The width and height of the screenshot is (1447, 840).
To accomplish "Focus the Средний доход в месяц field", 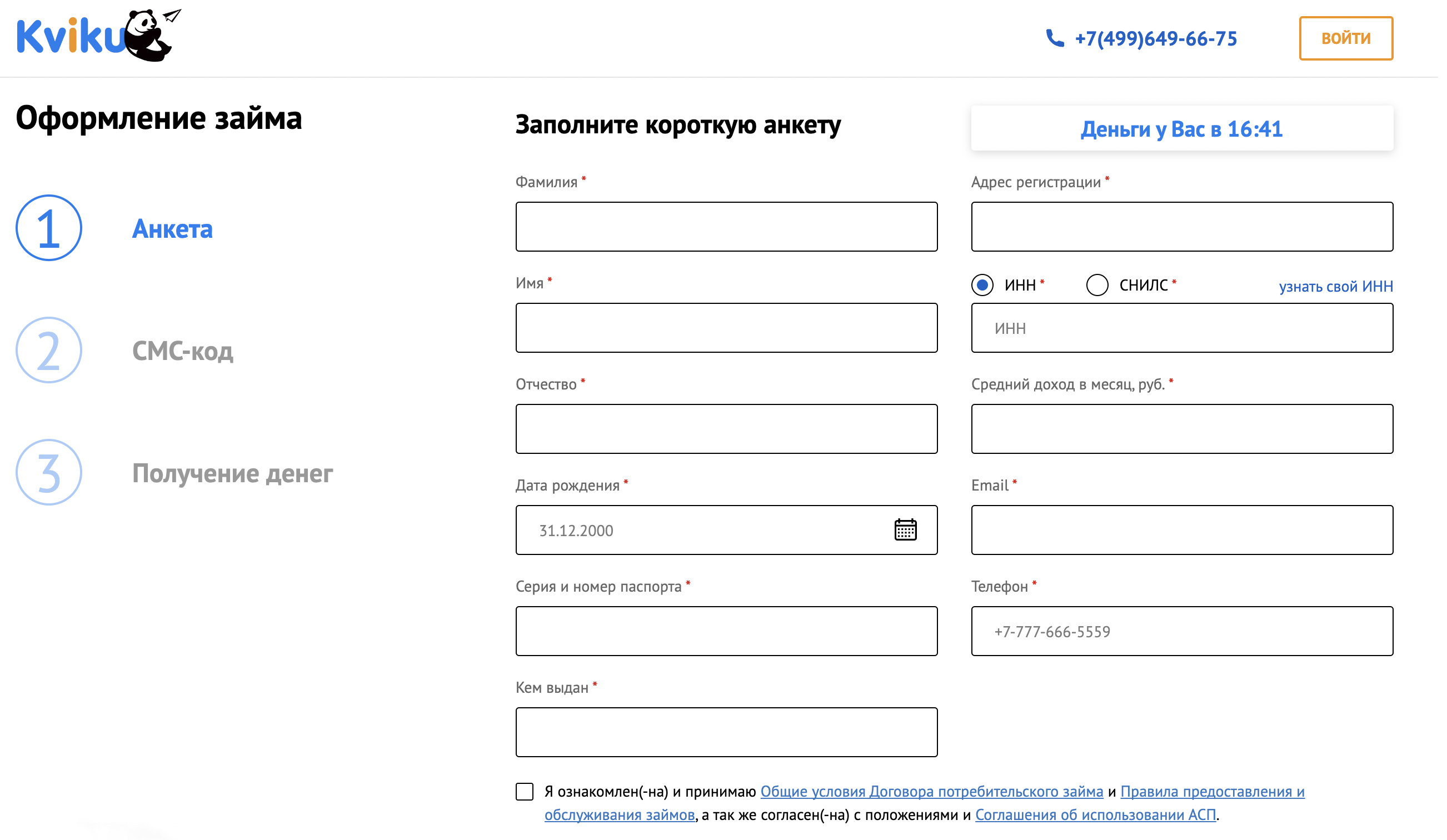I will (1183, 429).
